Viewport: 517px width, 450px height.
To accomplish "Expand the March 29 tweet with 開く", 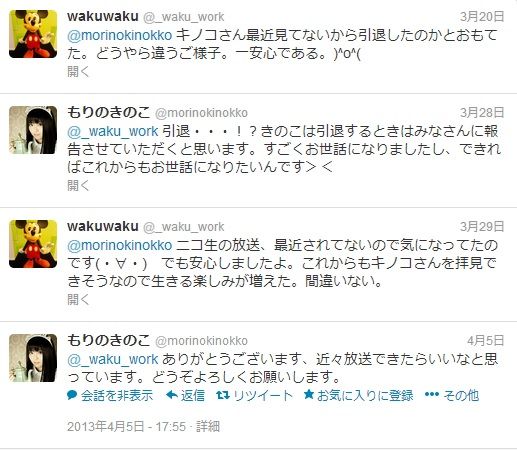I will pyautogui.click(x=78, y=299).
